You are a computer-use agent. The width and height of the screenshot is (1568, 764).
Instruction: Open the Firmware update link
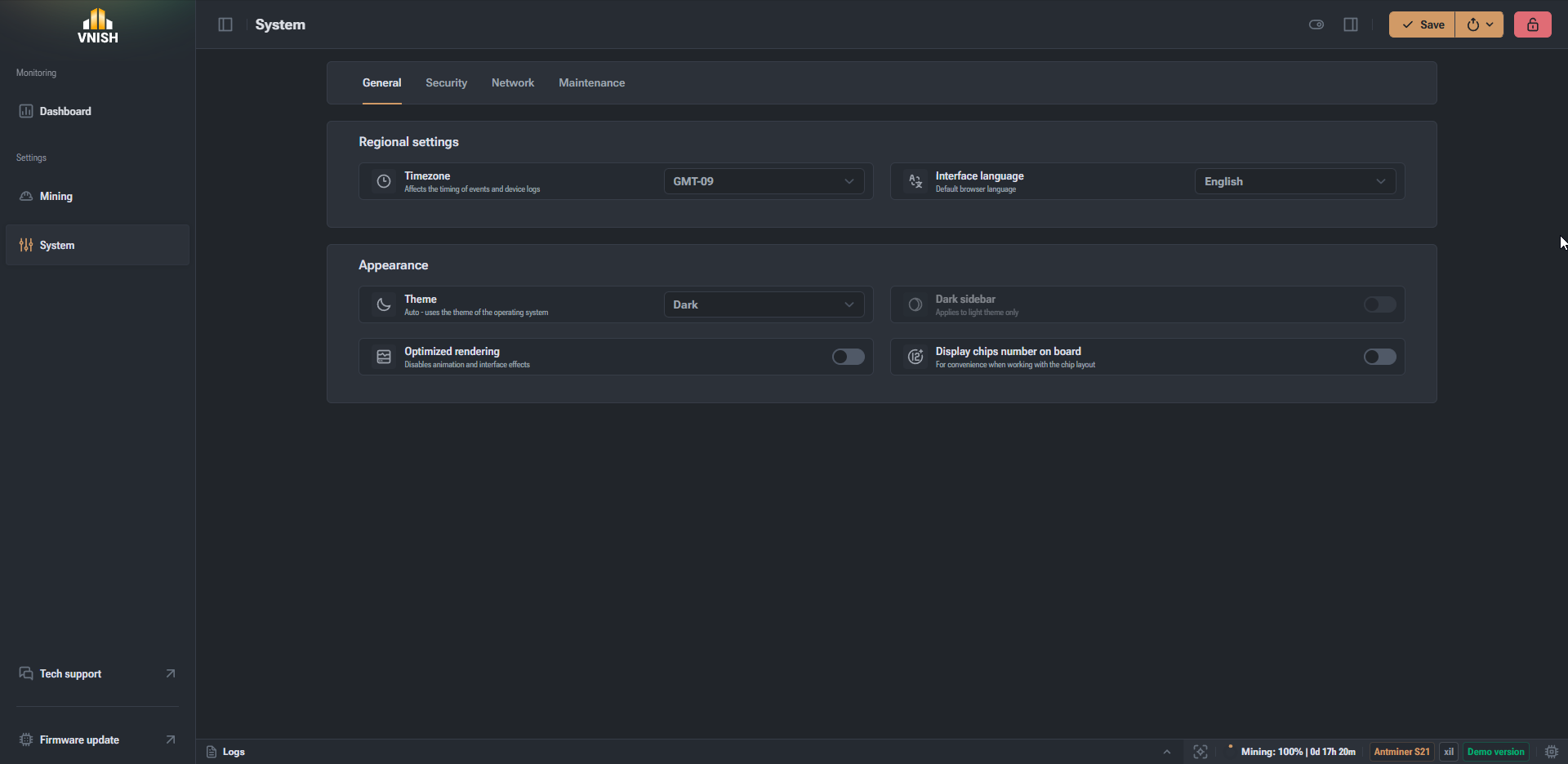pyautogui.click(x=97, y=740)
